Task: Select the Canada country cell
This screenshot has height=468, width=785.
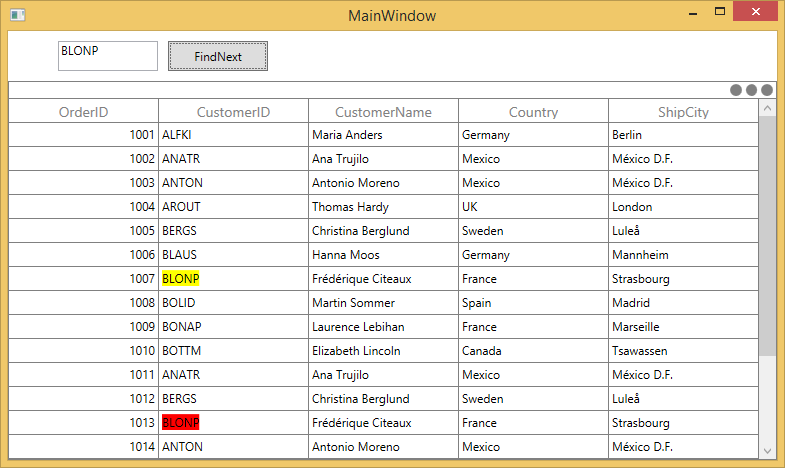Action: (533, 351)
